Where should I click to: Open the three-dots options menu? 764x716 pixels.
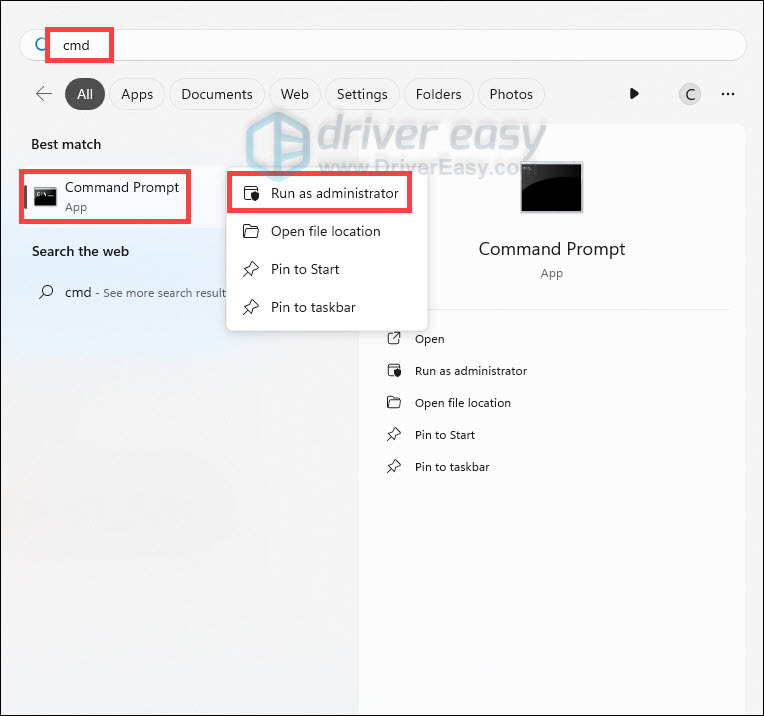pyautogui.click(x=728, y=94)
